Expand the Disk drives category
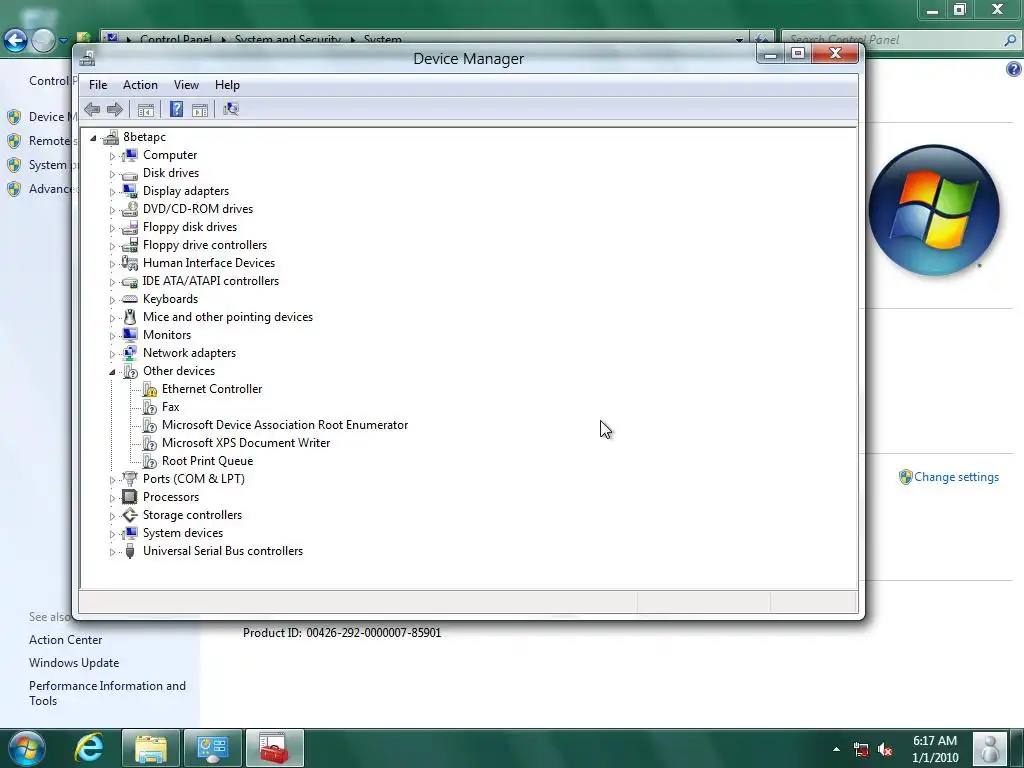 point(112,174)
